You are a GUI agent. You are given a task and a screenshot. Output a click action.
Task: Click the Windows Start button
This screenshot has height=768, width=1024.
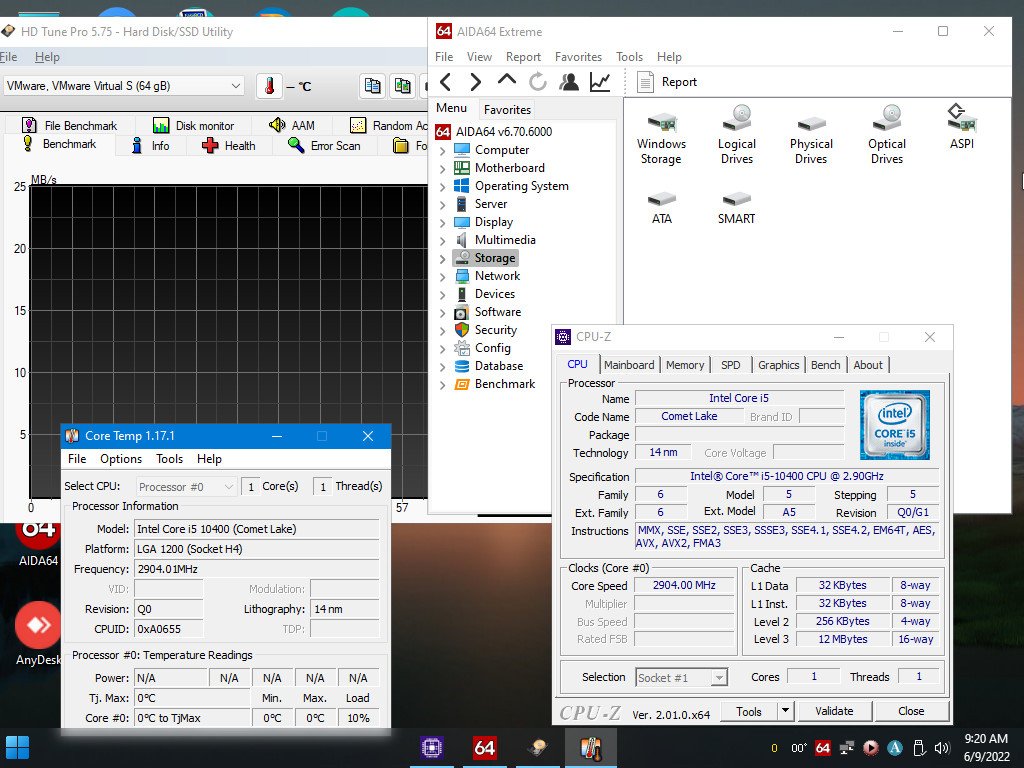18,748
